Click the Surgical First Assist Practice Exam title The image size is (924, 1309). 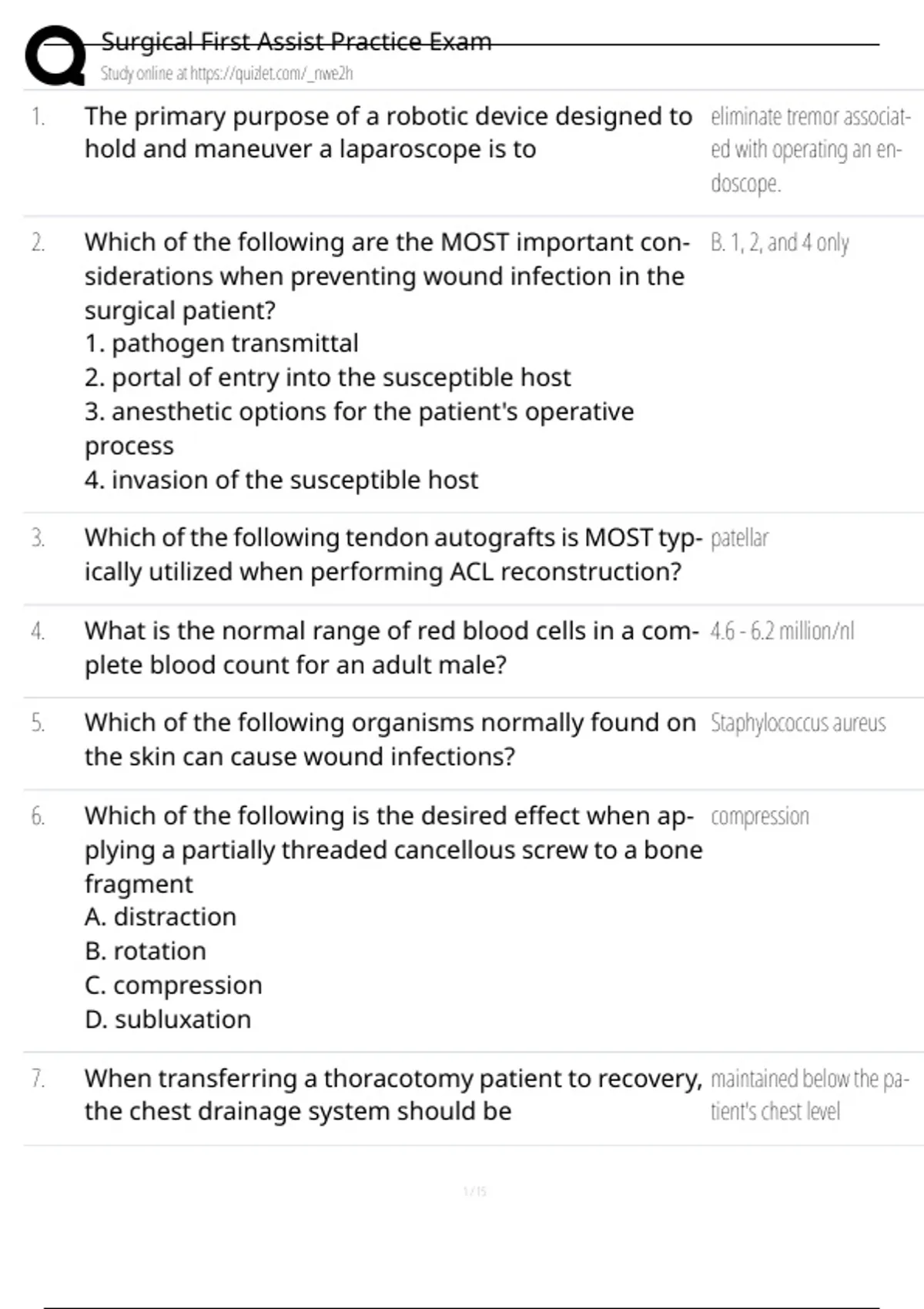(296, 42)
